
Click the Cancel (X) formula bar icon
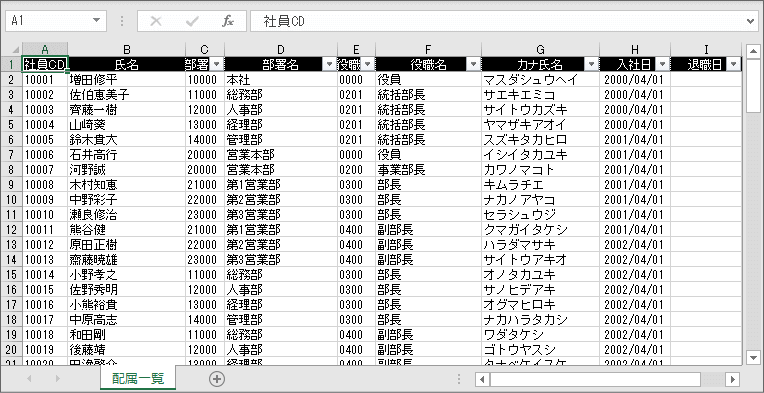[x=156, y=21]
